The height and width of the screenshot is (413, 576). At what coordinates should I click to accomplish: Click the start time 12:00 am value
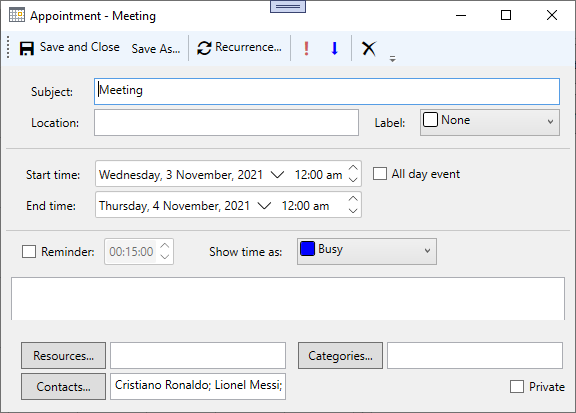point(318,175)
